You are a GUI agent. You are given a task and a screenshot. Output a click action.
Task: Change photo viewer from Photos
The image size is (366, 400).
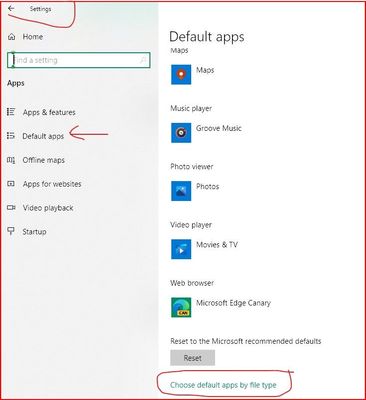click(x=207, y=186)
